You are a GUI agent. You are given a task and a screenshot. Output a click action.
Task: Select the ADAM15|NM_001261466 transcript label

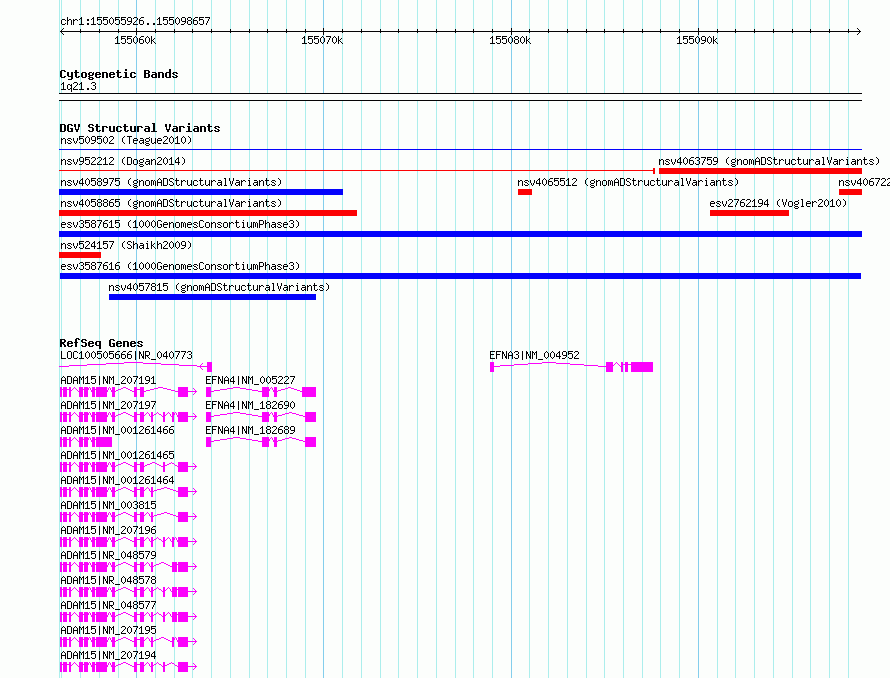click(x=117, y=430)
